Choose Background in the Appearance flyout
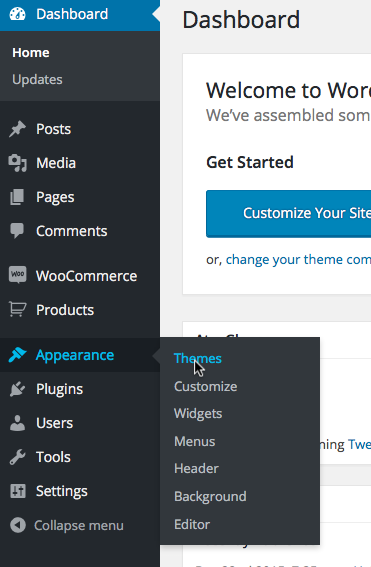Screen dimensions: 371x567 click(210, 496)
